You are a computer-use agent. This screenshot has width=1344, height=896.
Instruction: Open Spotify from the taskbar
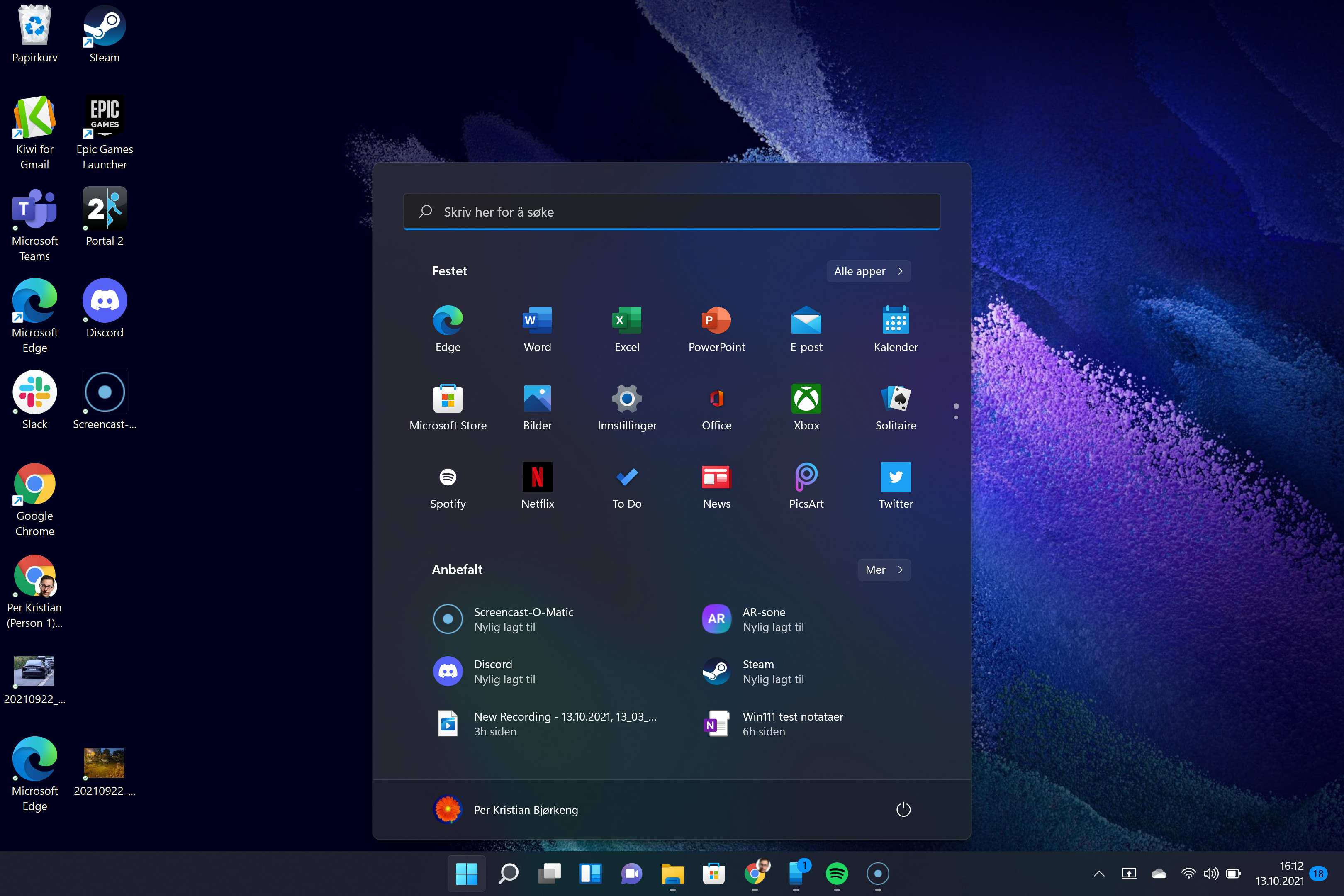coord(837,873)
